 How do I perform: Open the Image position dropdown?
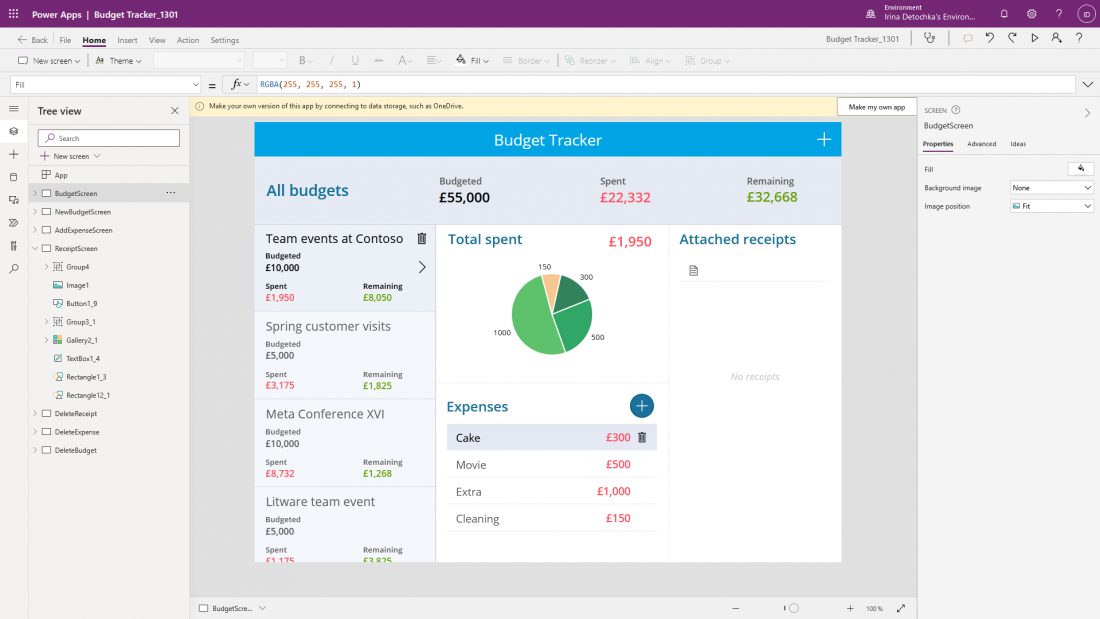1052,206
